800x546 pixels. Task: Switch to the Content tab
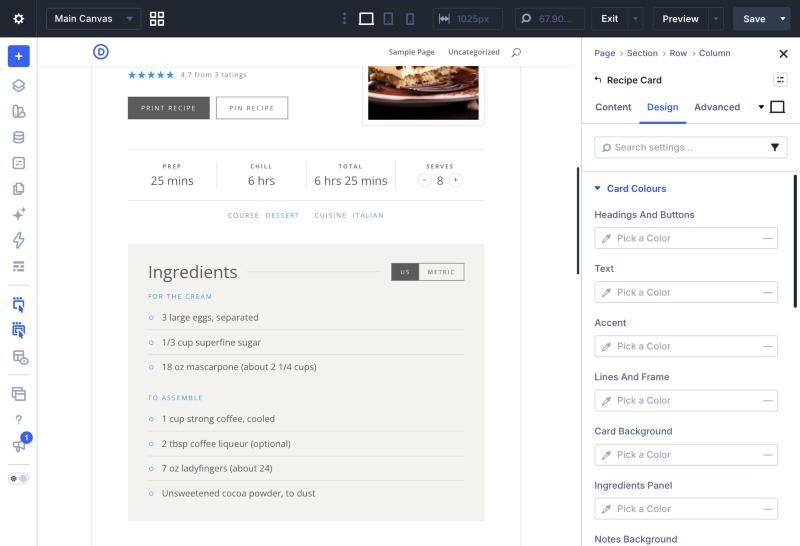coord(613,107)
